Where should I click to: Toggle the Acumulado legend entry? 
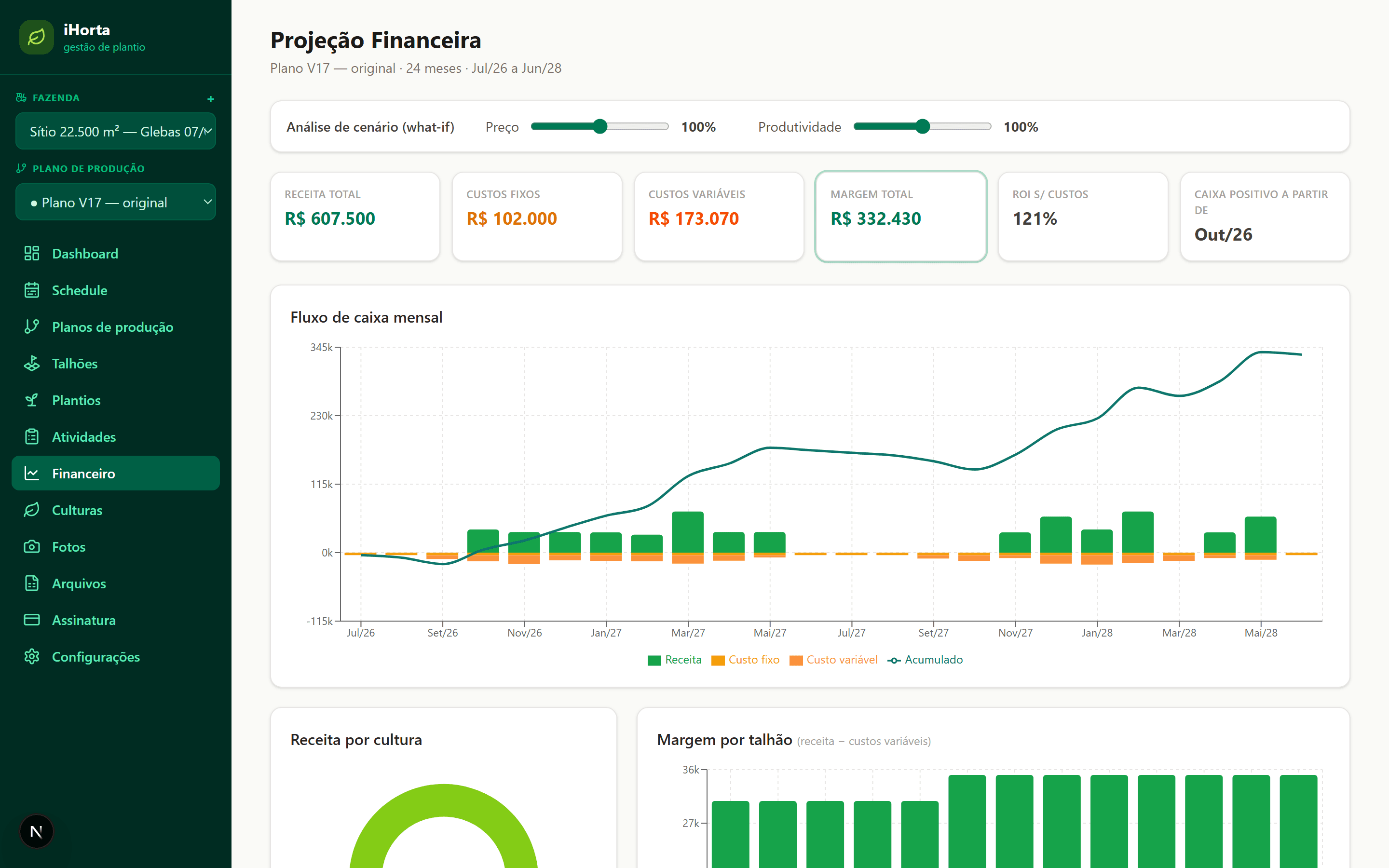coord(925,660)
